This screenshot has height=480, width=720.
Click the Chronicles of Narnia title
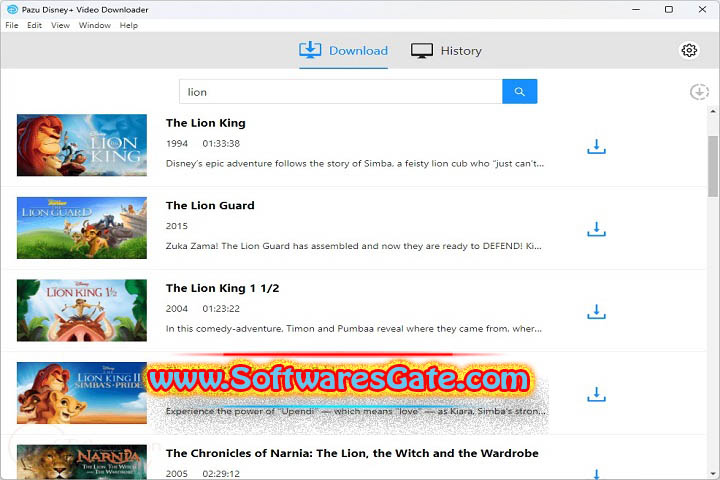click(x=352, y=453)
